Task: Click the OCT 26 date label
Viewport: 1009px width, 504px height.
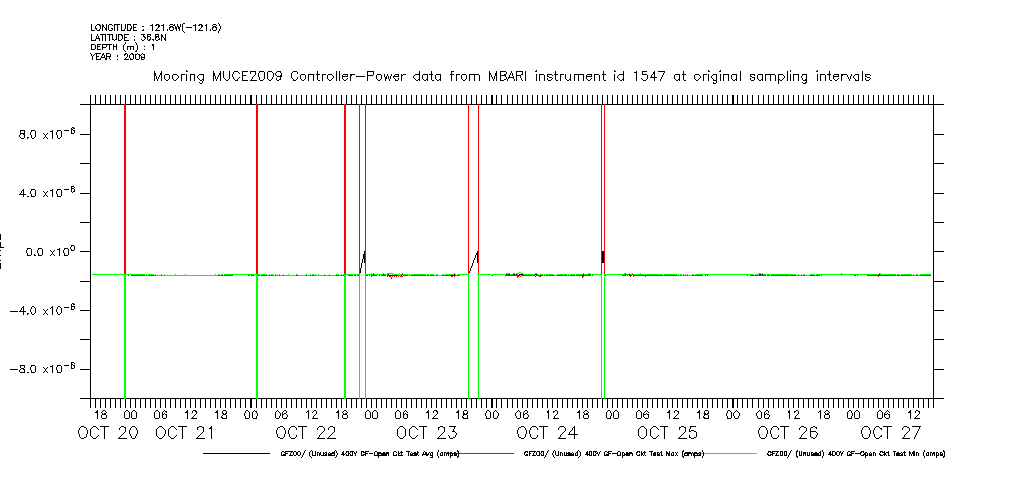Action: click(x=788, y=433)
